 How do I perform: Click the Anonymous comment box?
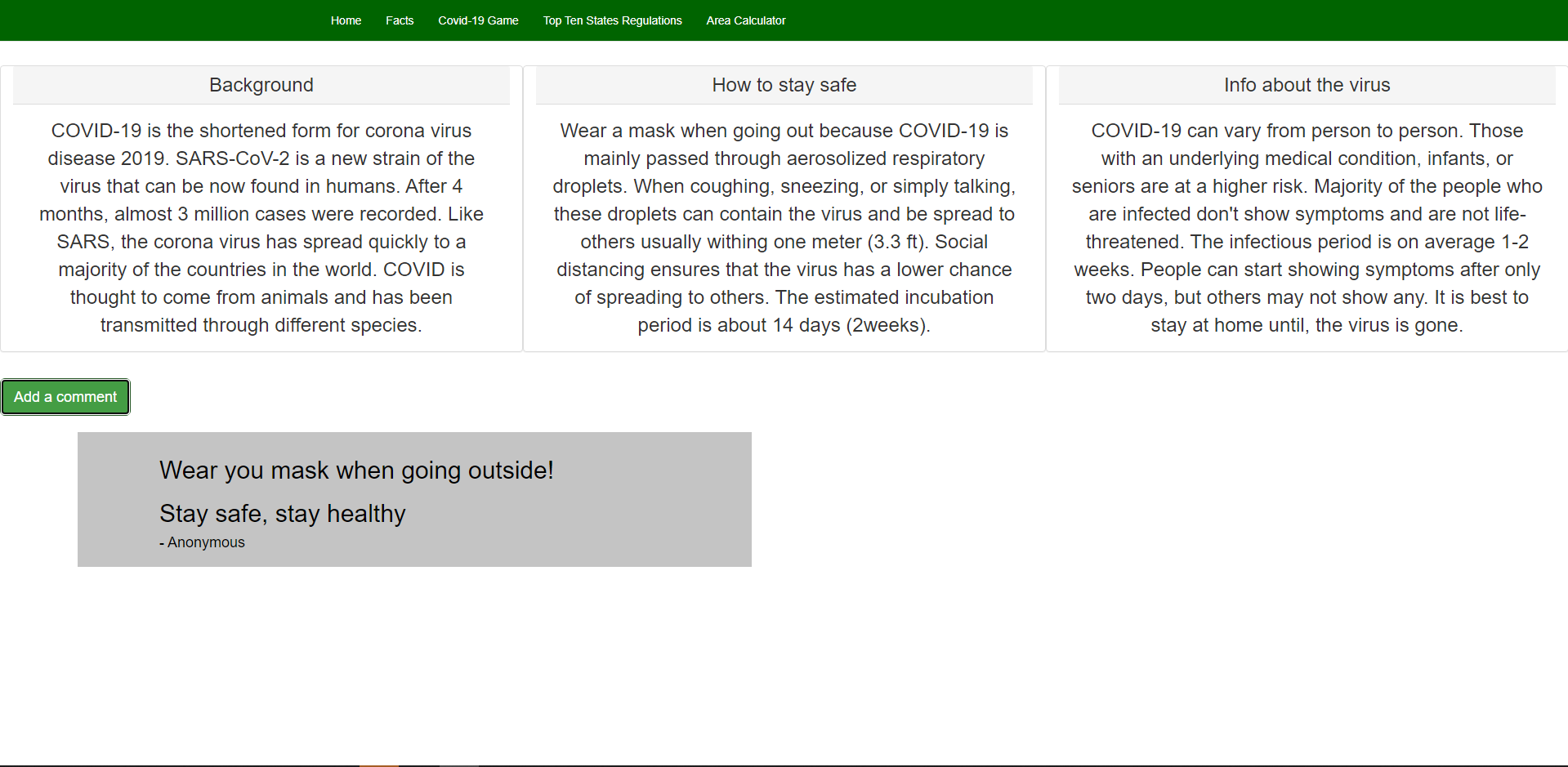point(414,498)
